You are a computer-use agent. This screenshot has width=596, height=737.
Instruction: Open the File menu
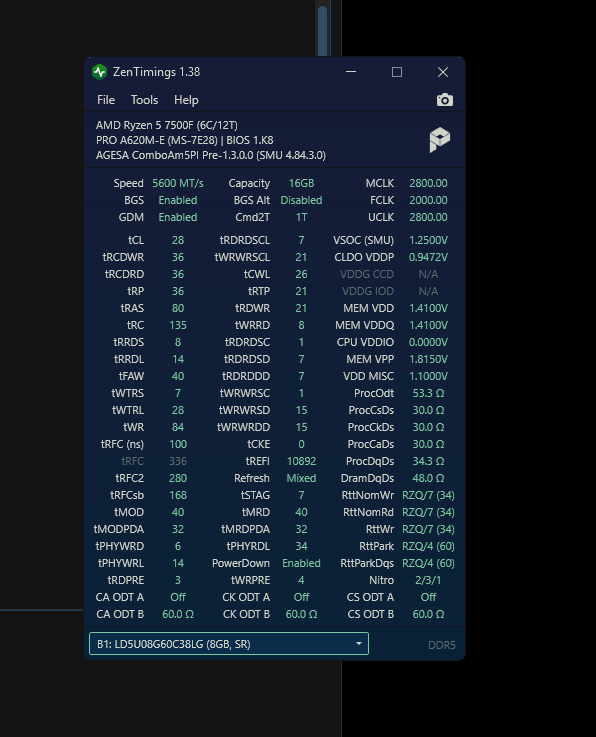click(106, 100)
